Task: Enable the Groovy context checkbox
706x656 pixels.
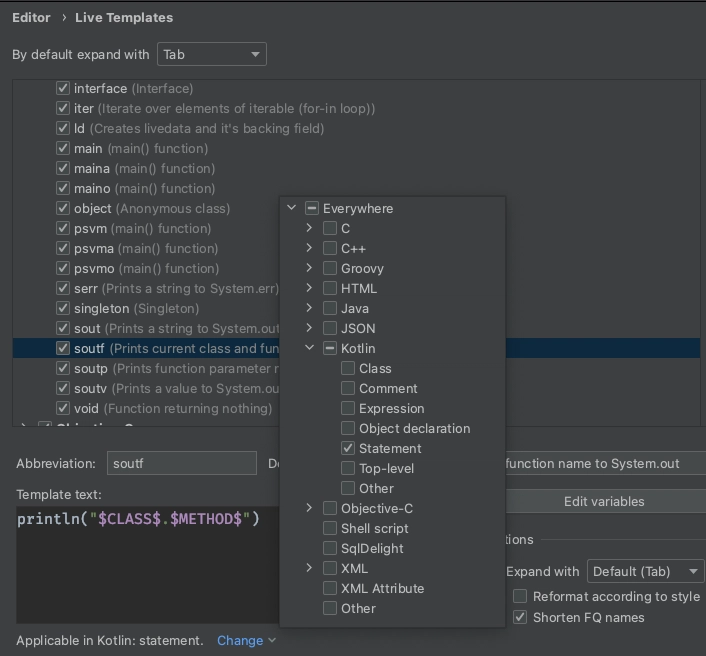Action: click(x=330, y=268)
